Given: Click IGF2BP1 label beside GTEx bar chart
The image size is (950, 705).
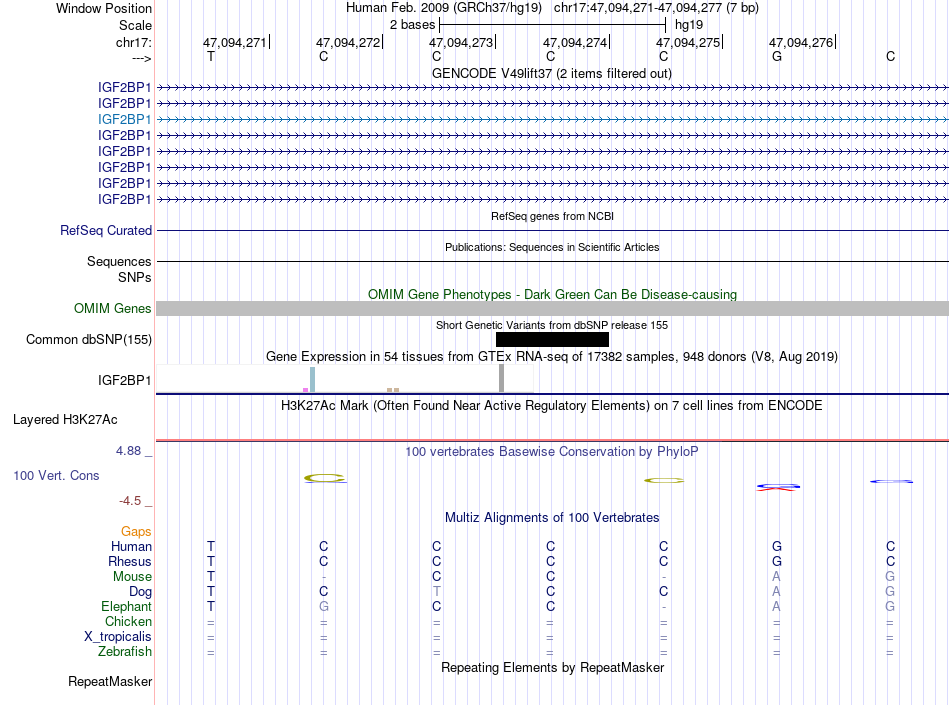Looking at the screenshot, I should coord(124,380).
